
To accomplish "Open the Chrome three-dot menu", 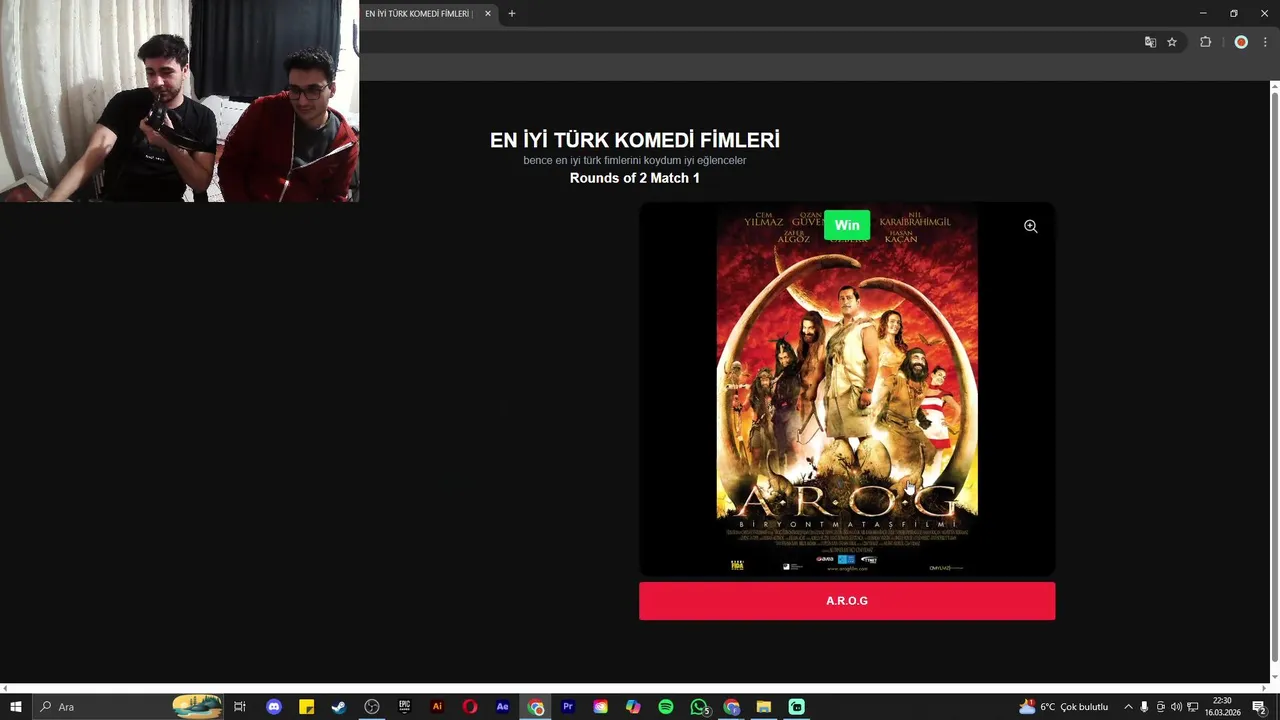I will point(1265,42).
